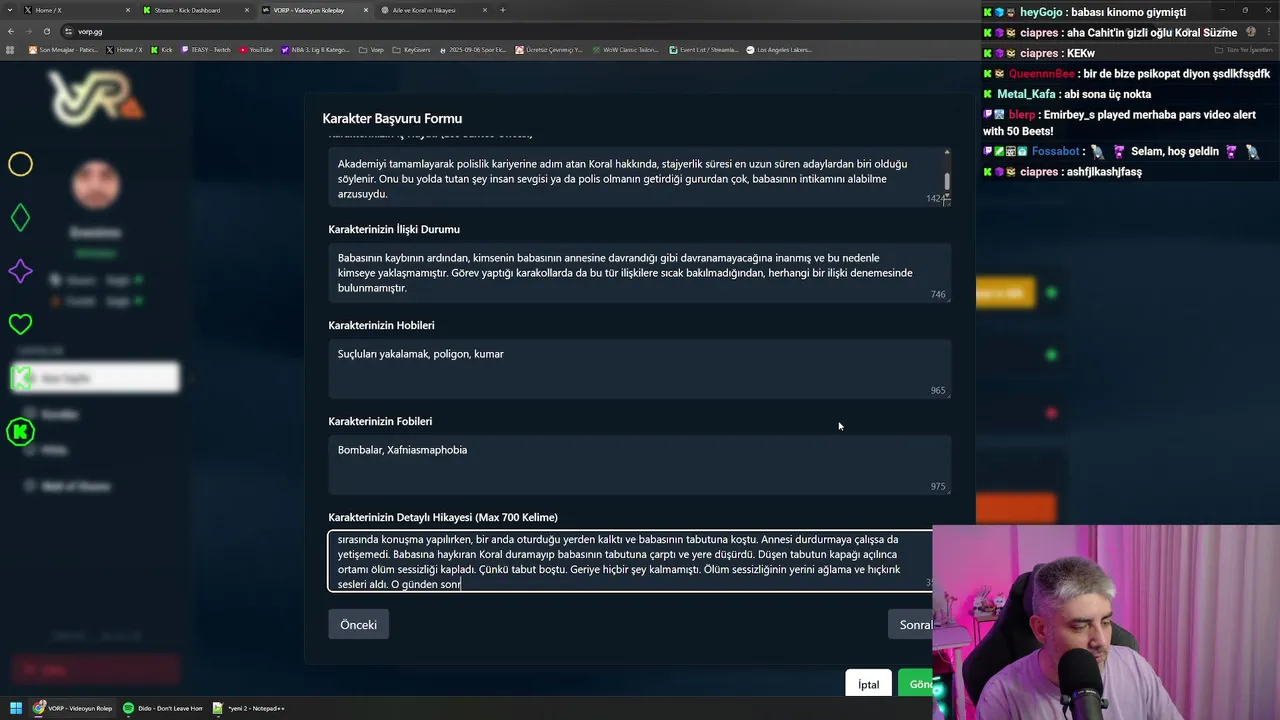1280x720 pixels.
Task: Click the Önceki button
Action: coord(358,624)
